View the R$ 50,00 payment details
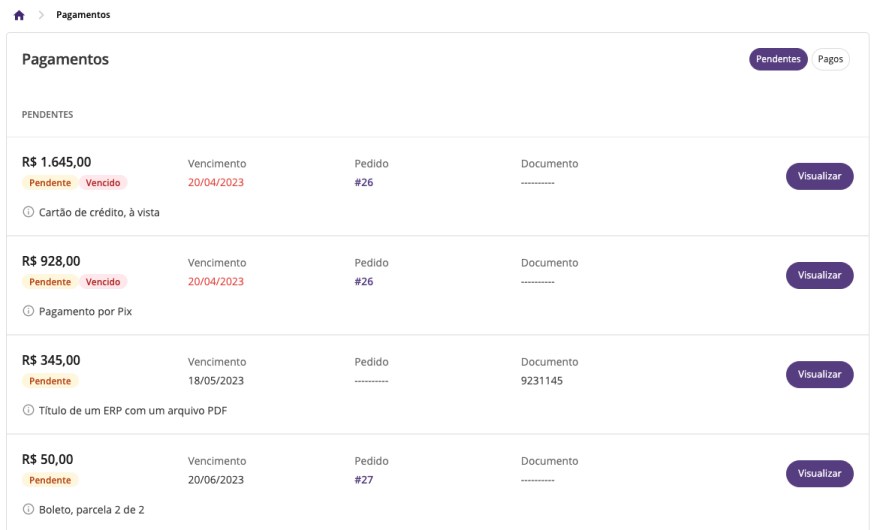The width and height of the screenshot is (877, 530). coord(819,473)
